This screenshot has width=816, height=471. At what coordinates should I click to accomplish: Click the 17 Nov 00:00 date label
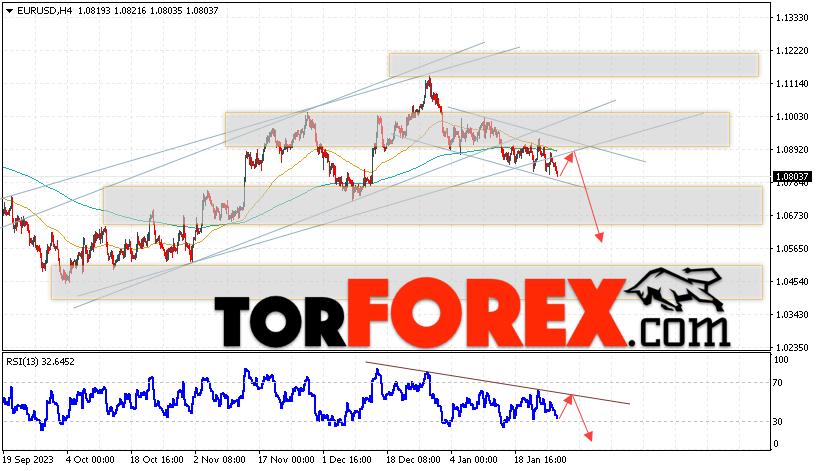[x=286, y=460]
